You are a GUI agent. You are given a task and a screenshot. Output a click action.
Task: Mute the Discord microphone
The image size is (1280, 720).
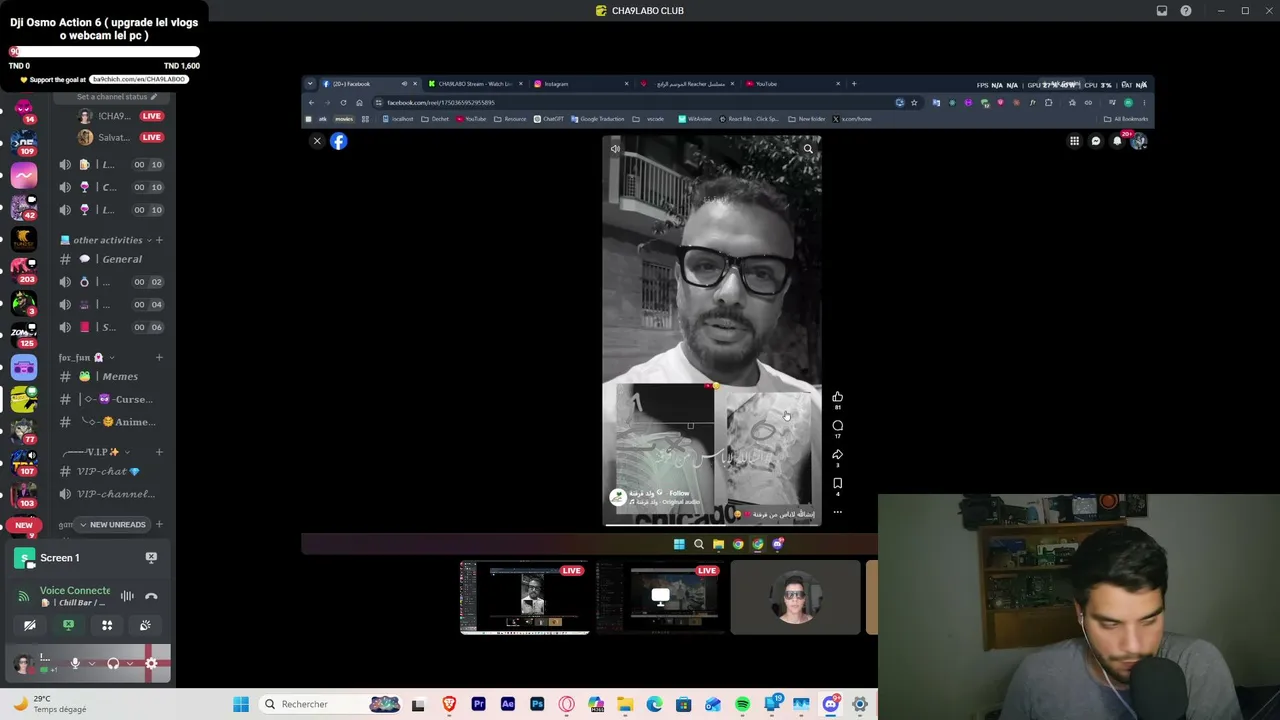tap(75, 663)
